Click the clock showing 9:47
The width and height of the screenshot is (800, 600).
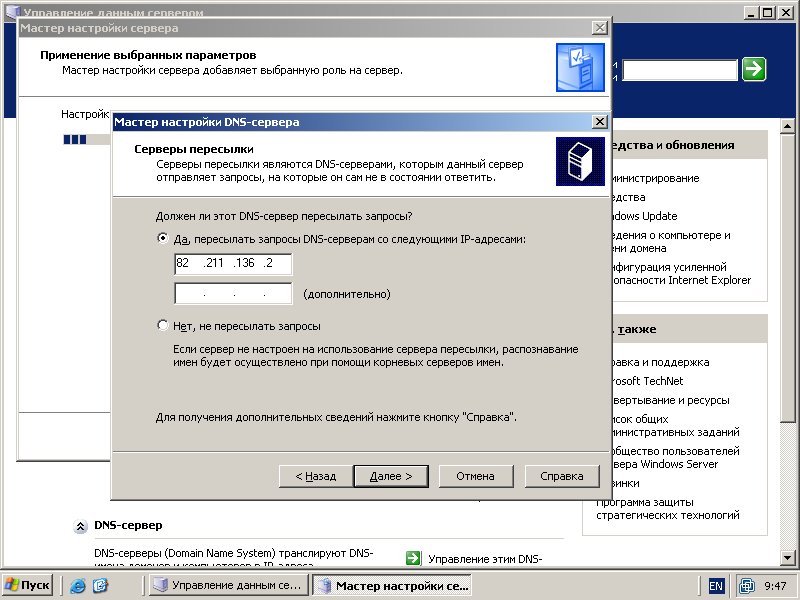coord(775,586)
